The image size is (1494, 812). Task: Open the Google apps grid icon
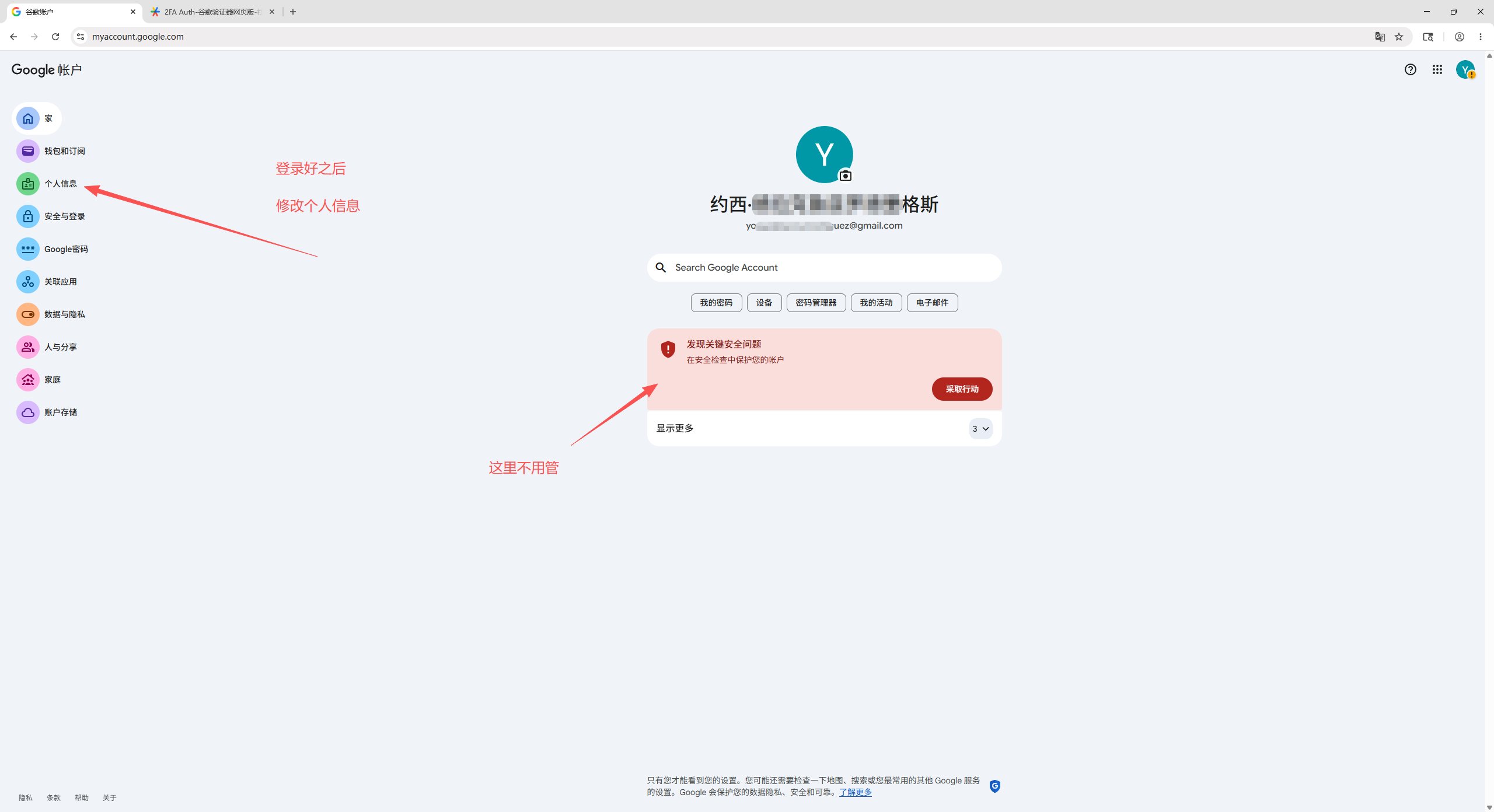pyautogui.click(x=1437, y=70)
